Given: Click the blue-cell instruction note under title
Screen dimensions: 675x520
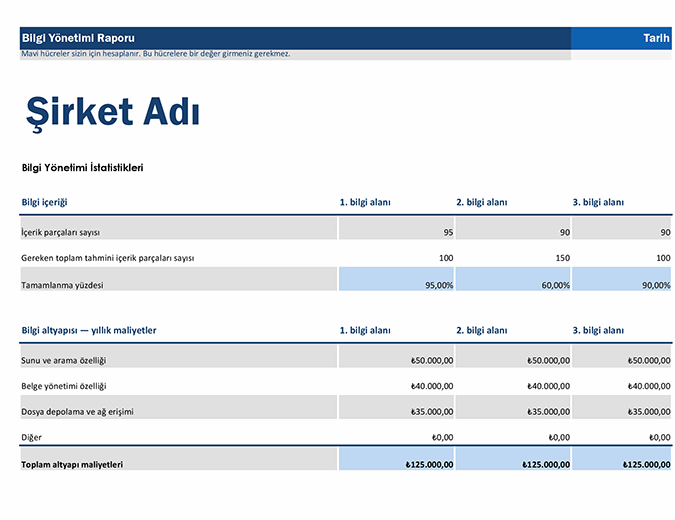Looking at the screenshot, I should [156, 54].
